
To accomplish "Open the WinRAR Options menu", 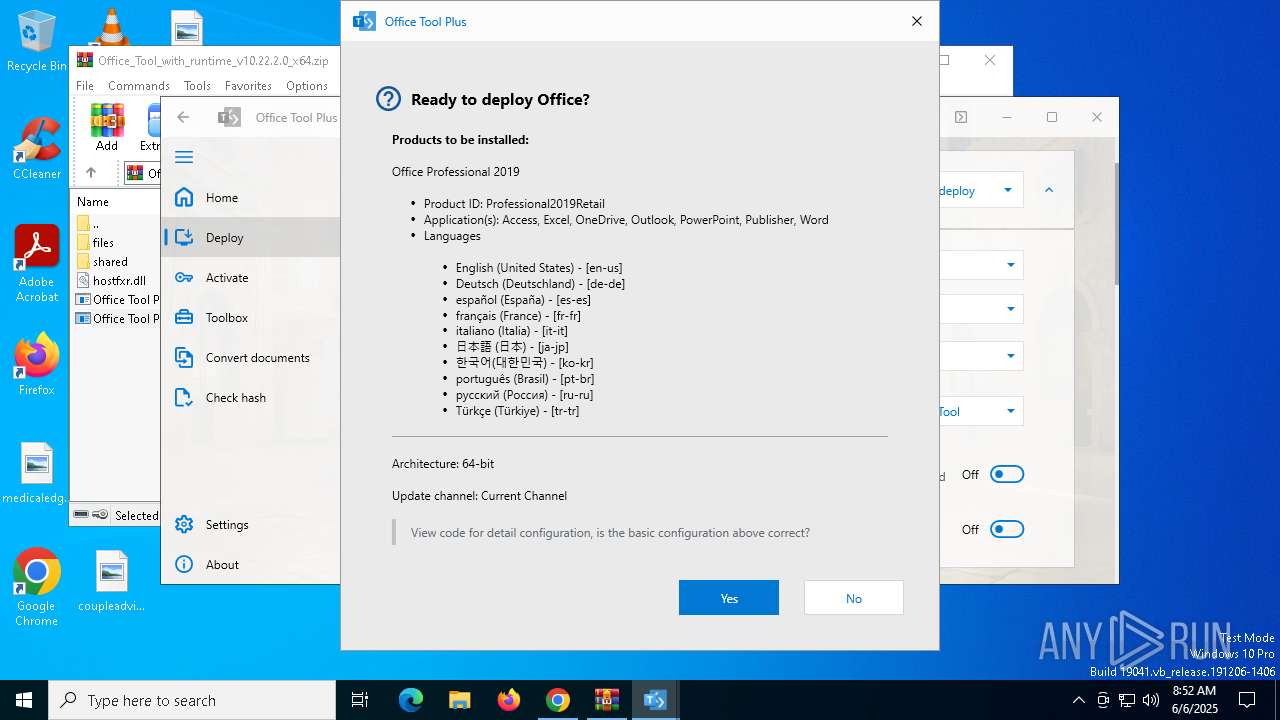I will point(307,86).
